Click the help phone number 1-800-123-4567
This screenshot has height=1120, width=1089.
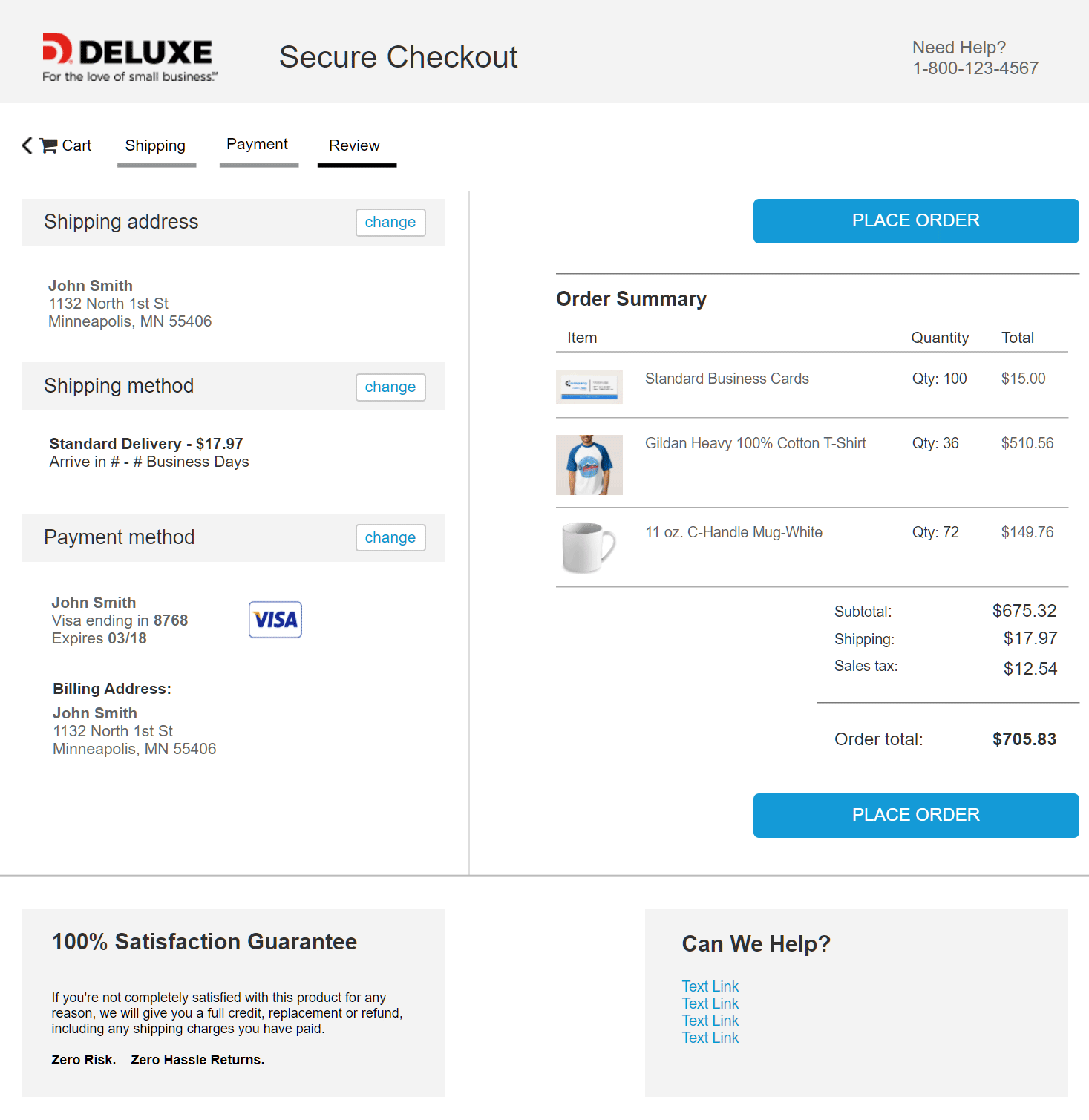[975, 68]
